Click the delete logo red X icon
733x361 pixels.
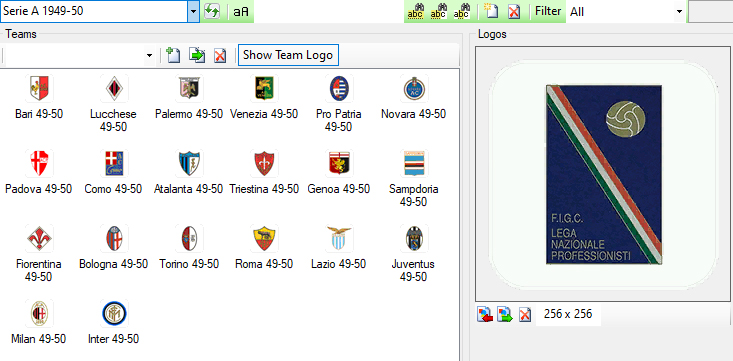coord(525,314)
